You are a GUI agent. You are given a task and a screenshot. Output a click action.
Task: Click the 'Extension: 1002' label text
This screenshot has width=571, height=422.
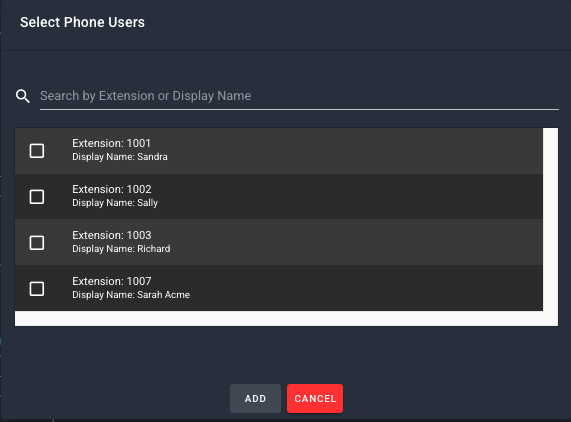(x=112, y=189)
